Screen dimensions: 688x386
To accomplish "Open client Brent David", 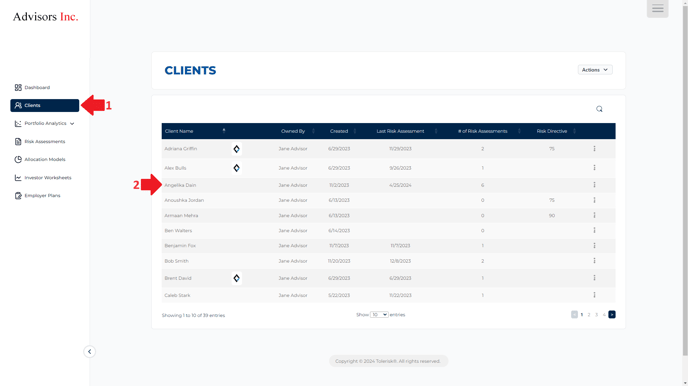I will pyautogui.click(x=178, y=278).
